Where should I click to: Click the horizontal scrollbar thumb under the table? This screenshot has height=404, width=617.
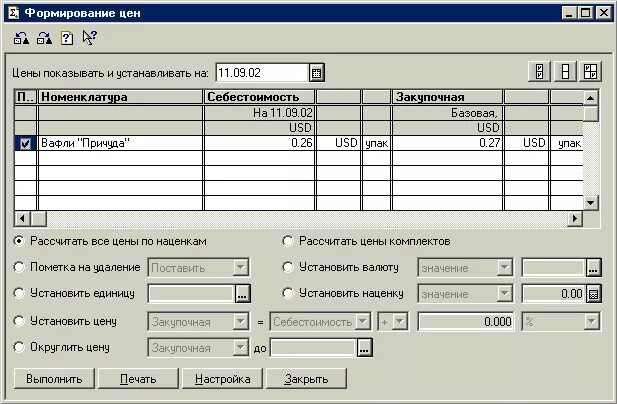point(39,218)
